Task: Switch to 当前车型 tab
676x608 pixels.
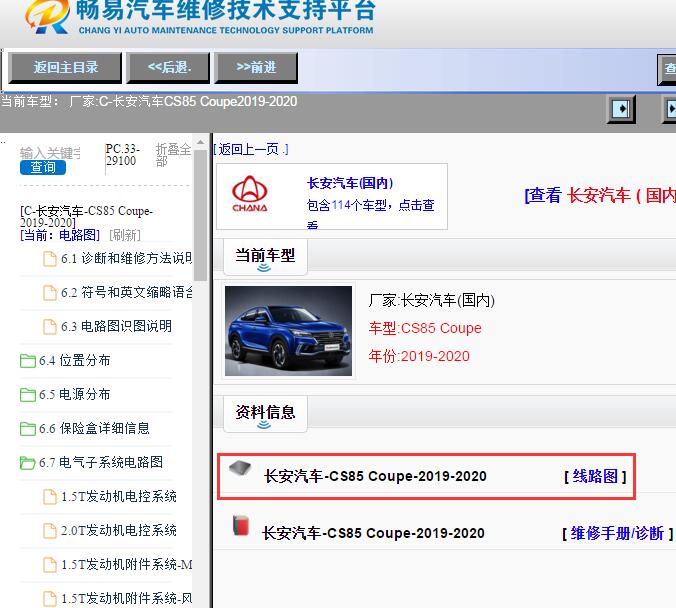Action: 265,257
